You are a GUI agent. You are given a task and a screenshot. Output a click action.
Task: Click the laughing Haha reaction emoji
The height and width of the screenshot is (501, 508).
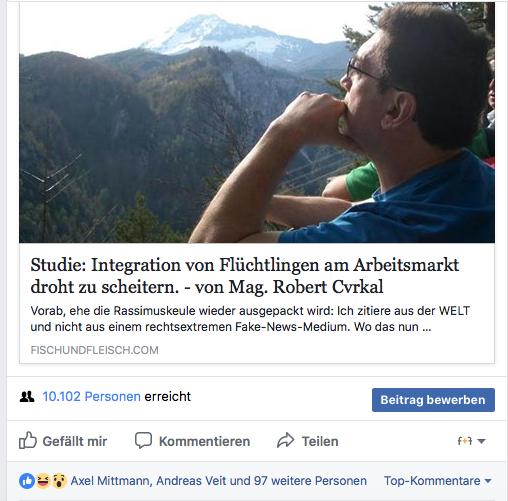pos(43,481)
